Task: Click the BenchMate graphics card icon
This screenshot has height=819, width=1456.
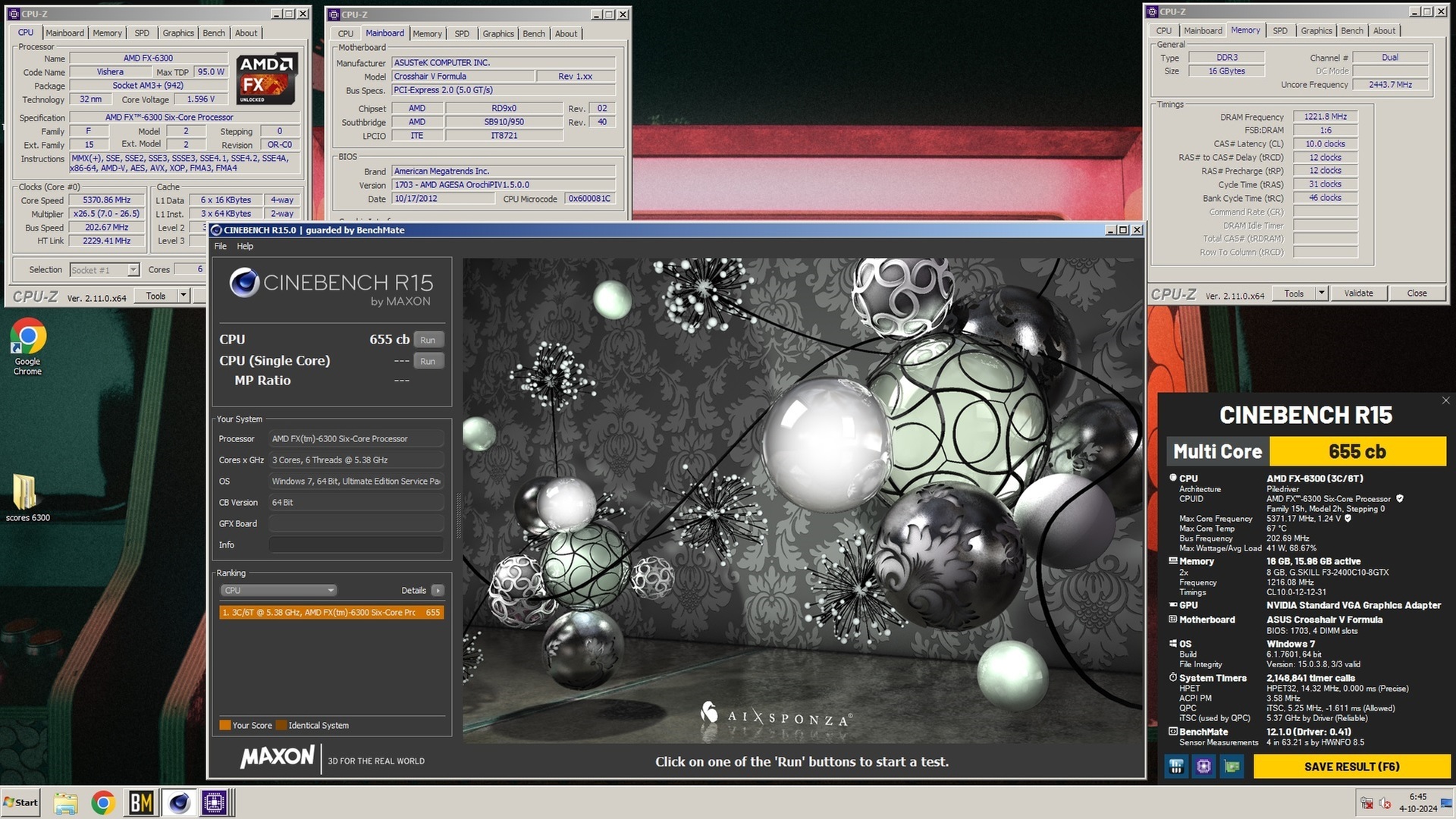Action: (x=1232, y=767)
